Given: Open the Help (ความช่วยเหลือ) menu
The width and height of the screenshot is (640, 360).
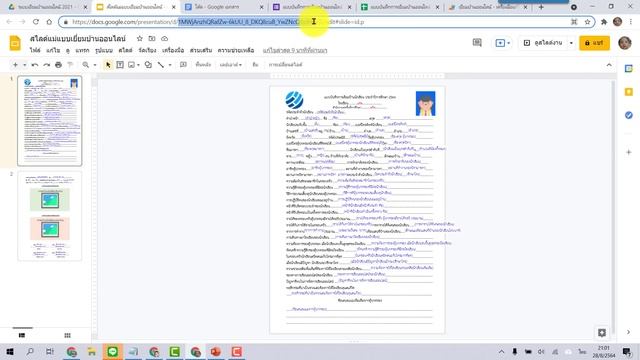Looking at the screenshot, I should click(x=236, y=50).
